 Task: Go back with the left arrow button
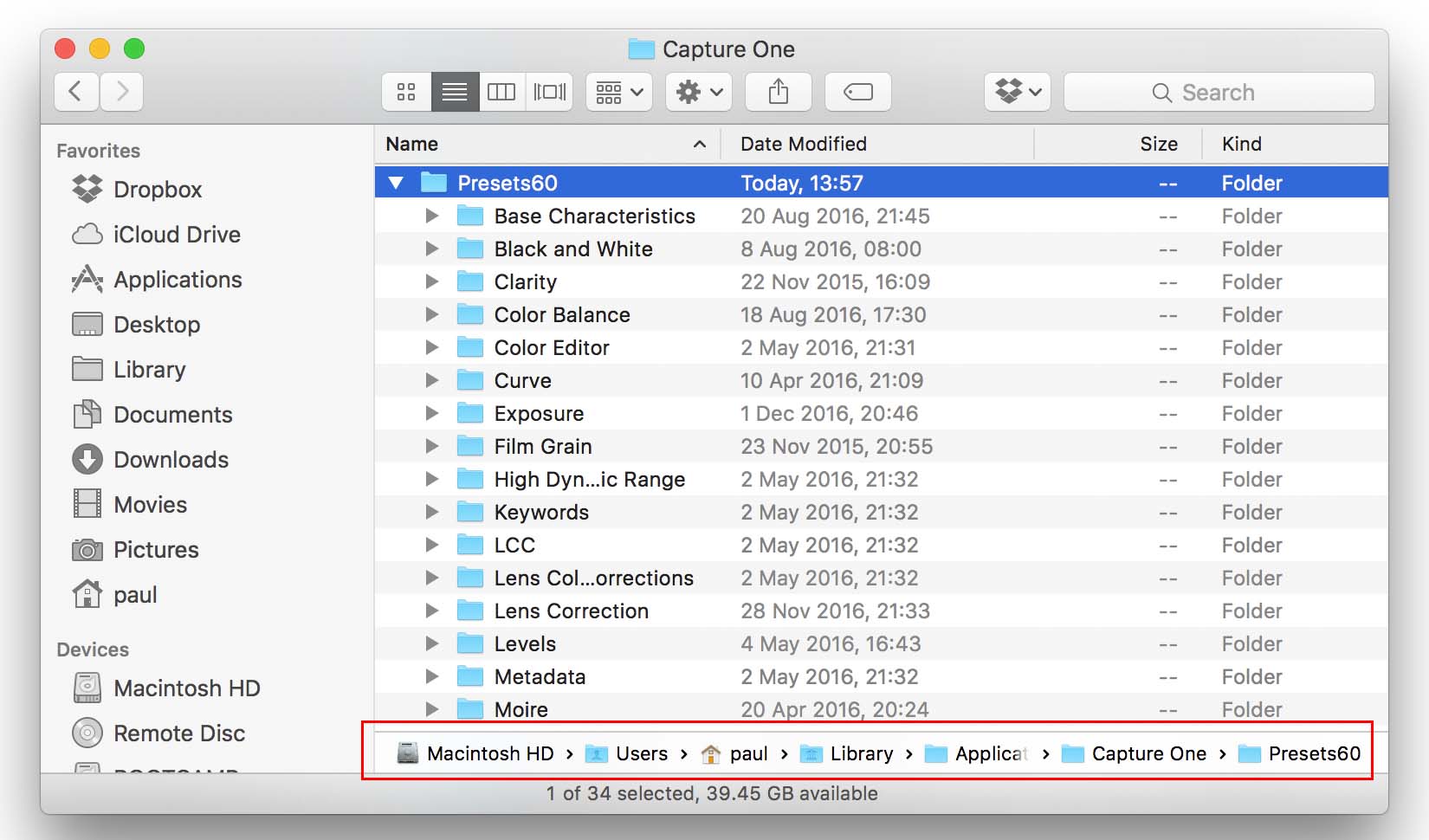pyautogui.click(x=76, y=92)
